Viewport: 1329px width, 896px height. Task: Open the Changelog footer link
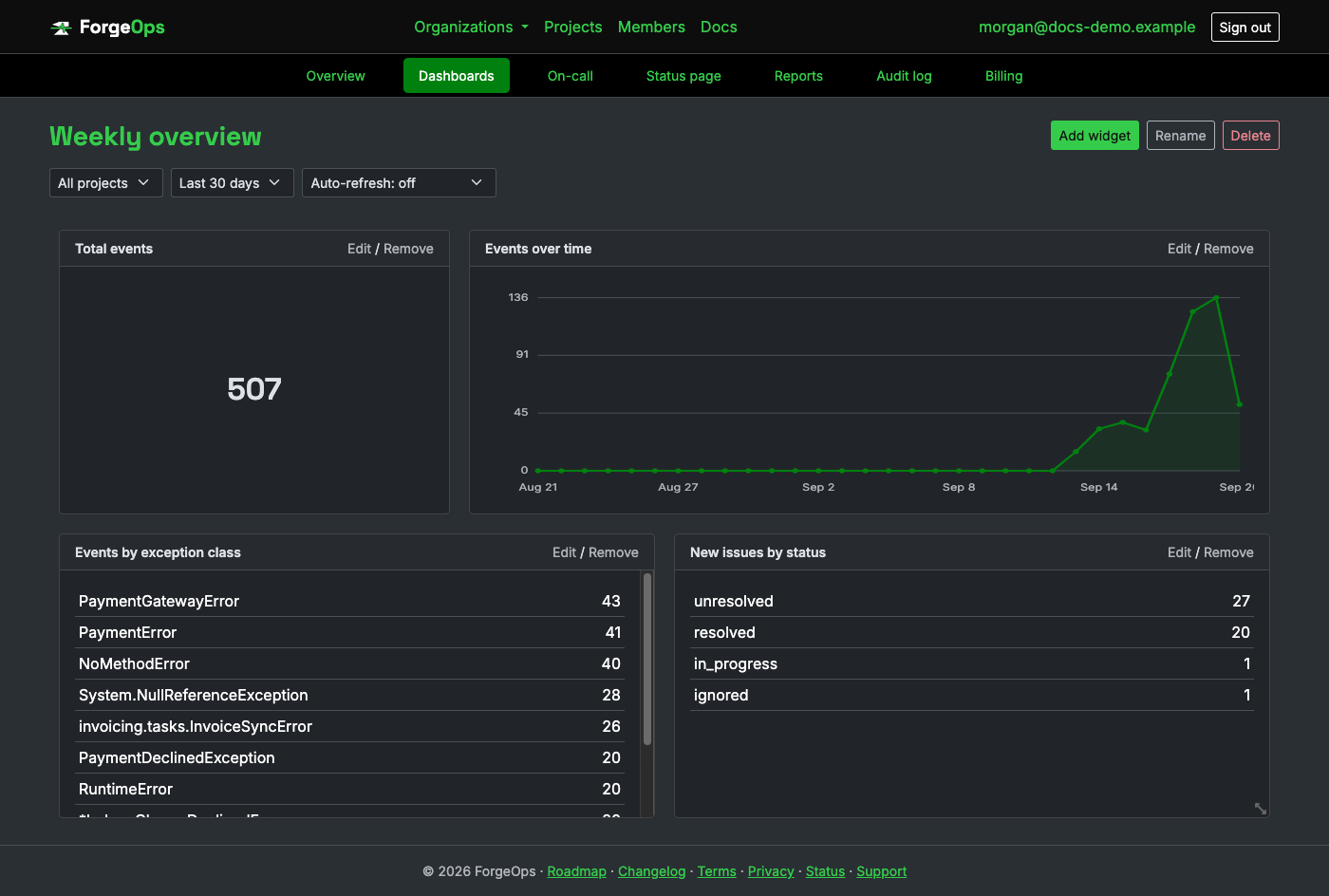[651, 871]
